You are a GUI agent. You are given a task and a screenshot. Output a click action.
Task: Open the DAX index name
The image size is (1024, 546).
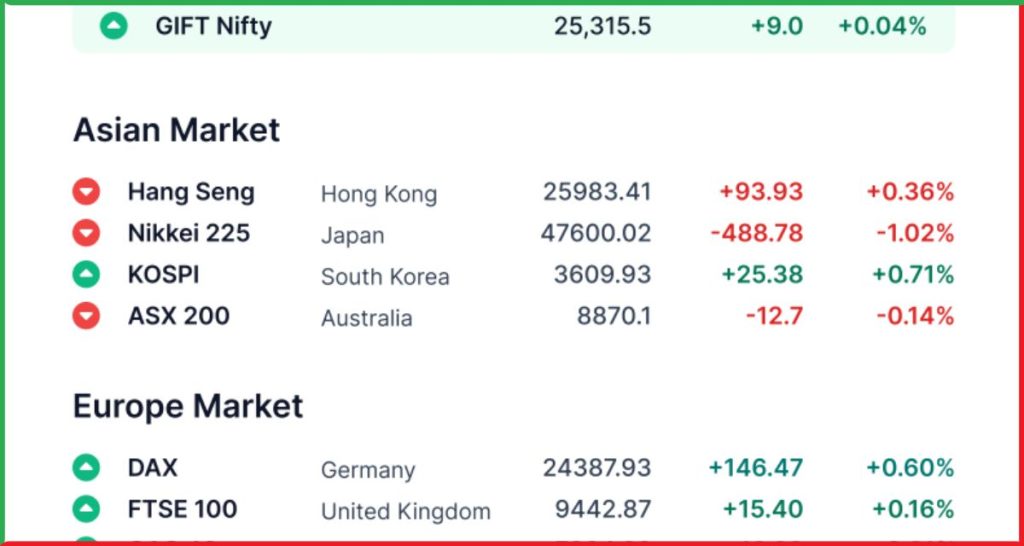coord(153,468)
